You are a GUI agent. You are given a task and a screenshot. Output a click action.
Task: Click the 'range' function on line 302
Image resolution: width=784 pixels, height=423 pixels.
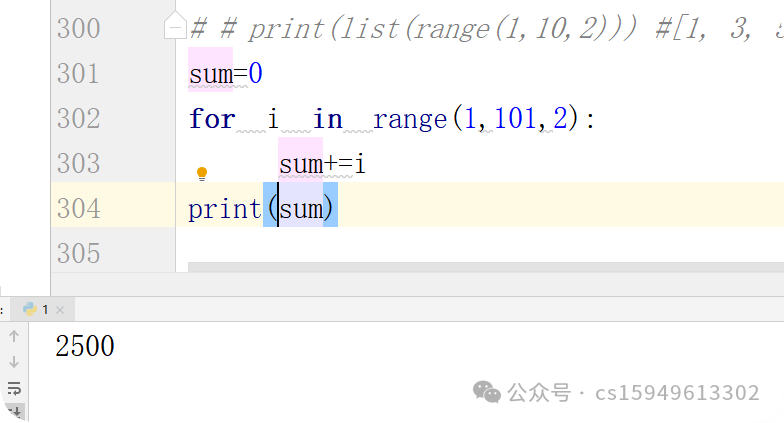(410, 119)
